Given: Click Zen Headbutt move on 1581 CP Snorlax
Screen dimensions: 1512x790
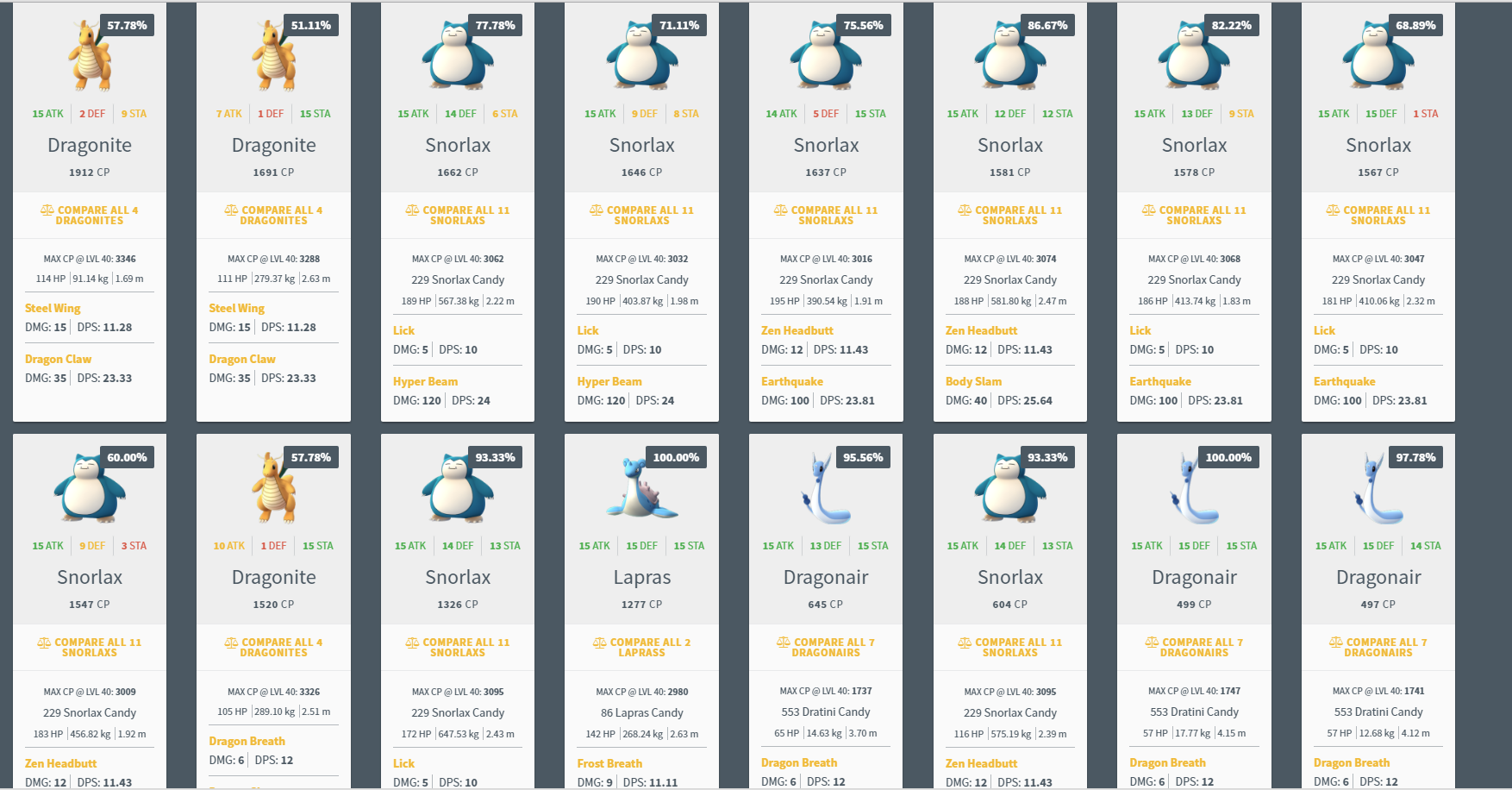Looking at the screenshot, I should (x=981, y=330).
